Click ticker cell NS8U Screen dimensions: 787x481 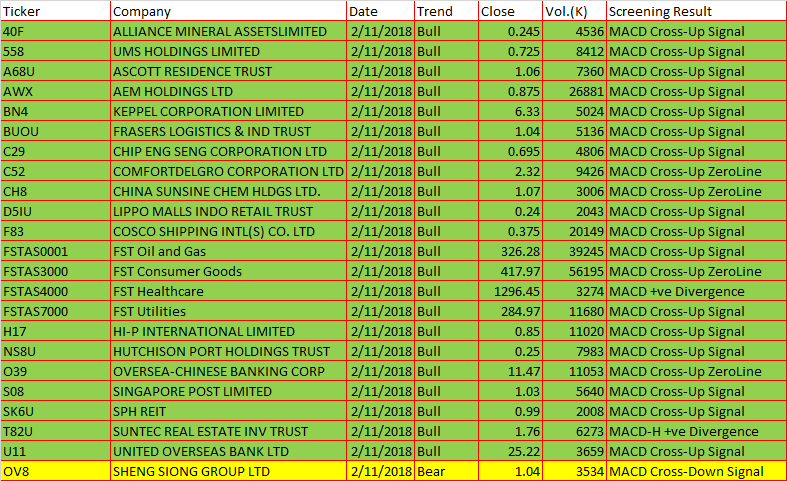pos(55,351)
